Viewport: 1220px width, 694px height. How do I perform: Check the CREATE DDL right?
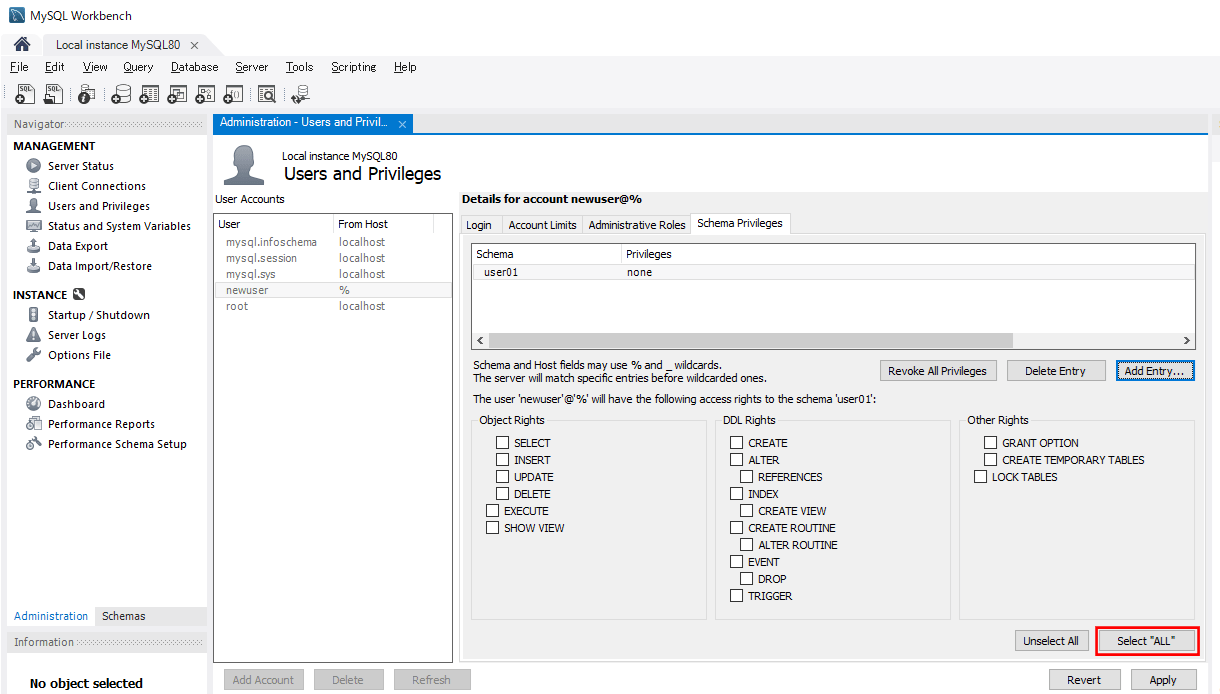pyautogui.click(x=737, y=443)
